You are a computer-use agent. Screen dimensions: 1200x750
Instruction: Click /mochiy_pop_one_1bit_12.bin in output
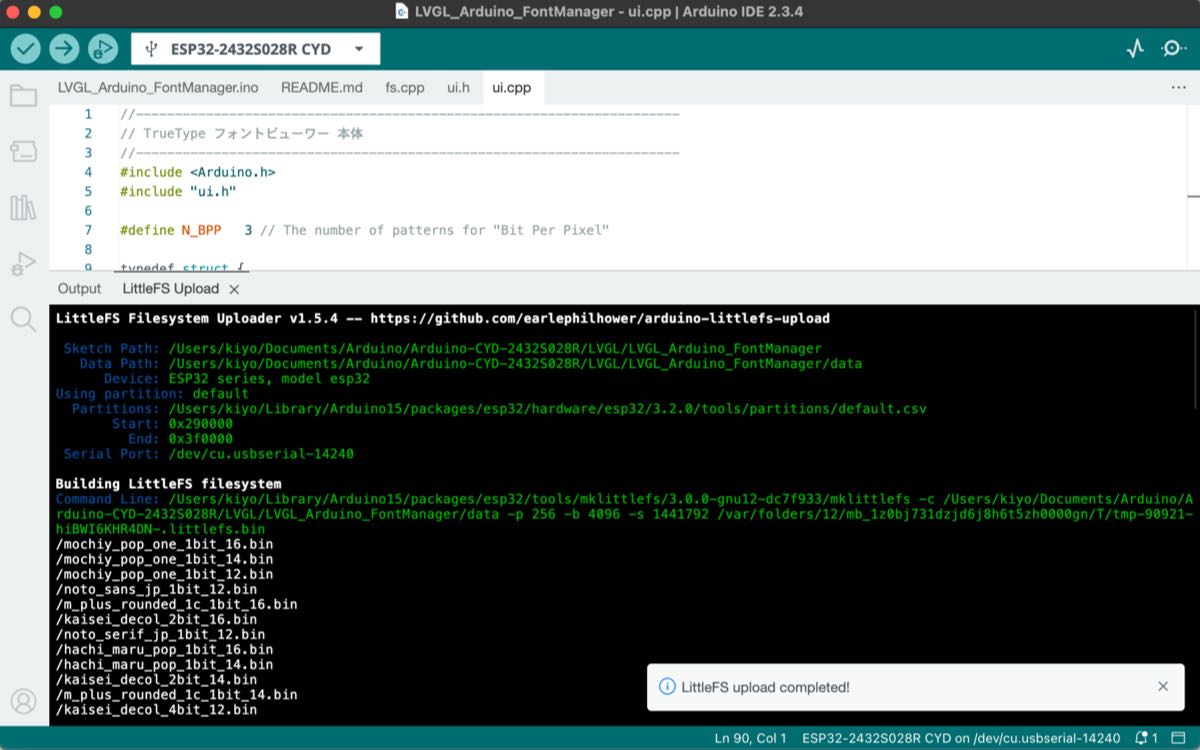164,574
